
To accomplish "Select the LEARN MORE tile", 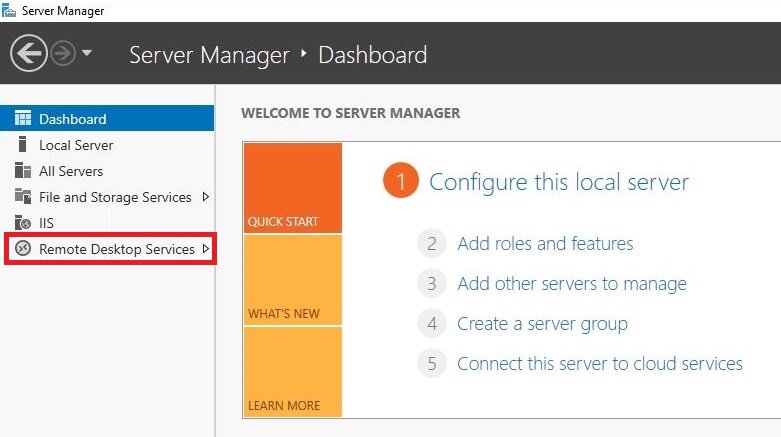I will click(293, 372).
